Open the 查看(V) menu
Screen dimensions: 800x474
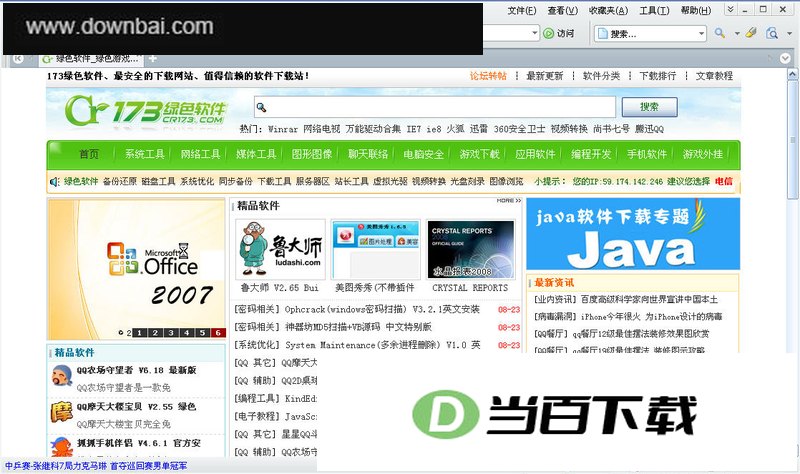tap(562, 10)
